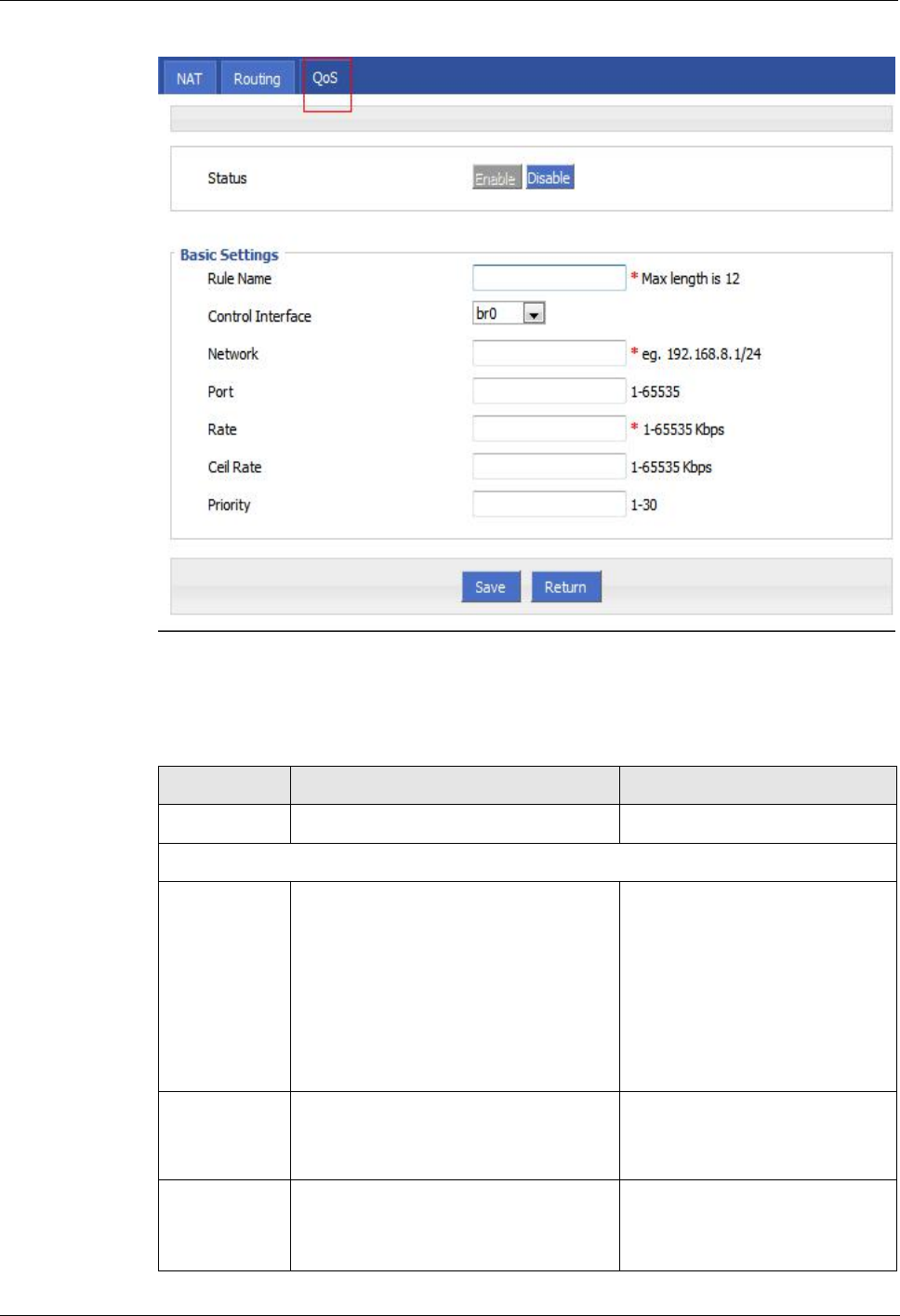
Task: Click the 'Status' label
Action: point(227,178)
